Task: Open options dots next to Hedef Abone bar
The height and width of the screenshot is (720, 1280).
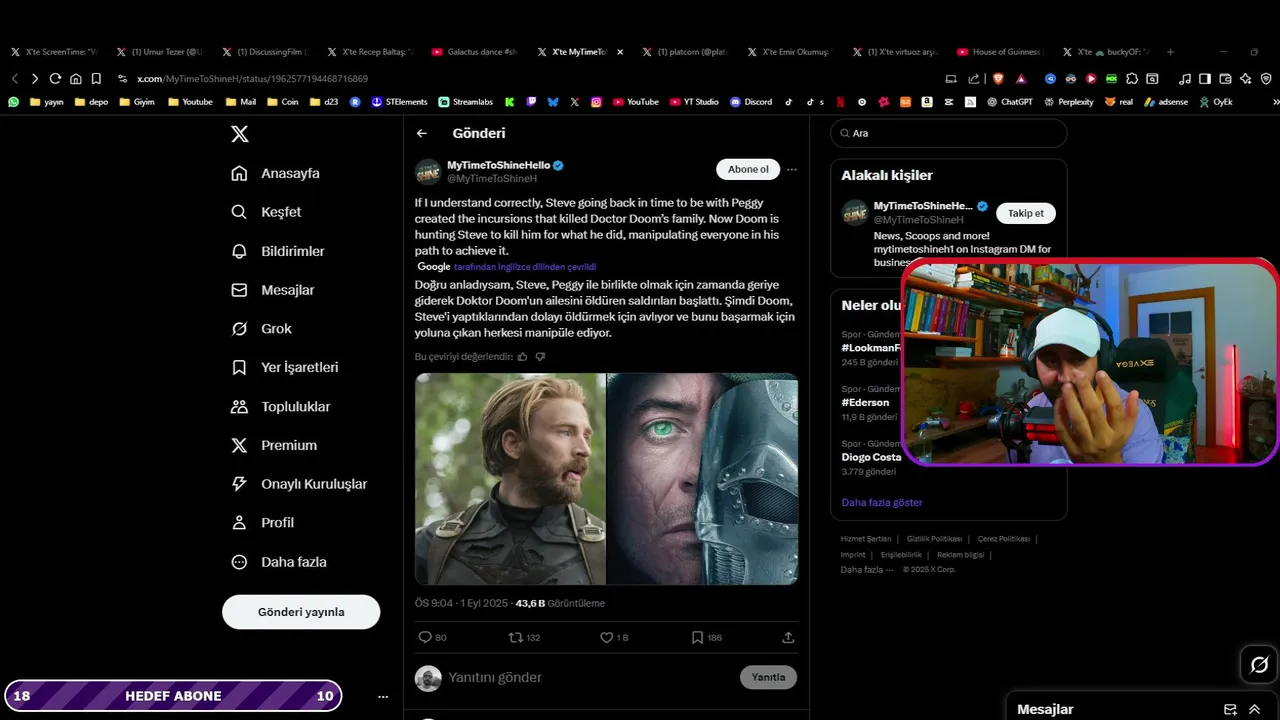Action: (x=383, y=696)
